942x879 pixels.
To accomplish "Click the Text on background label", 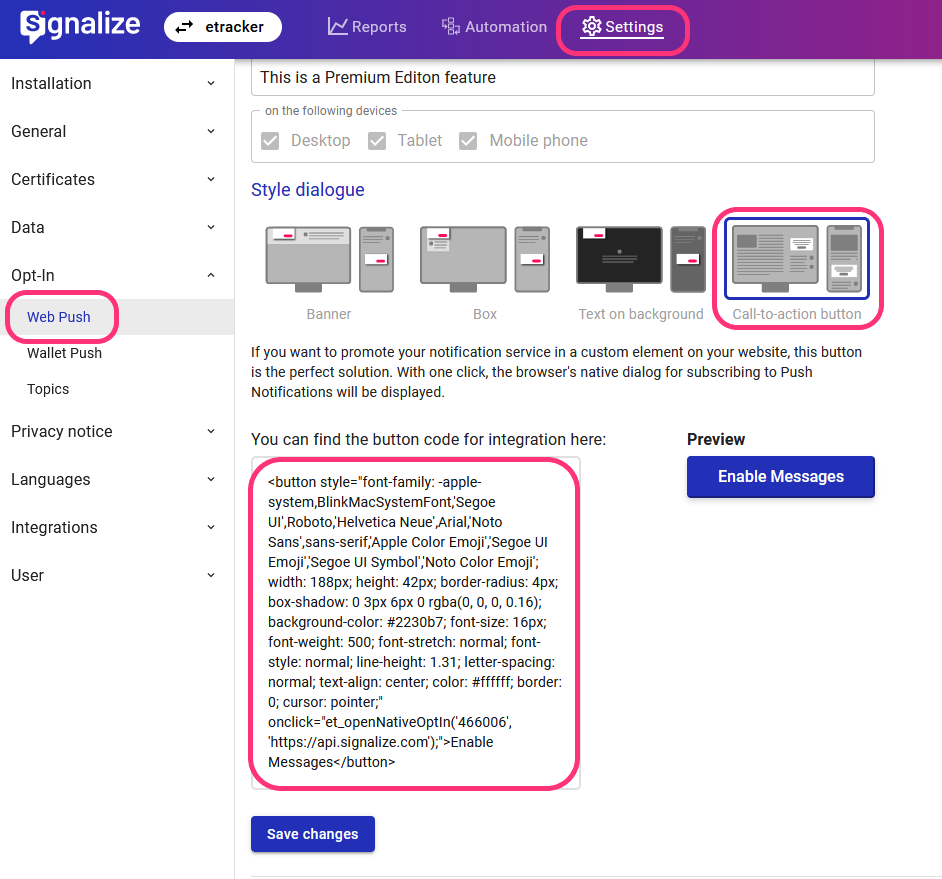I will [641, 314].
